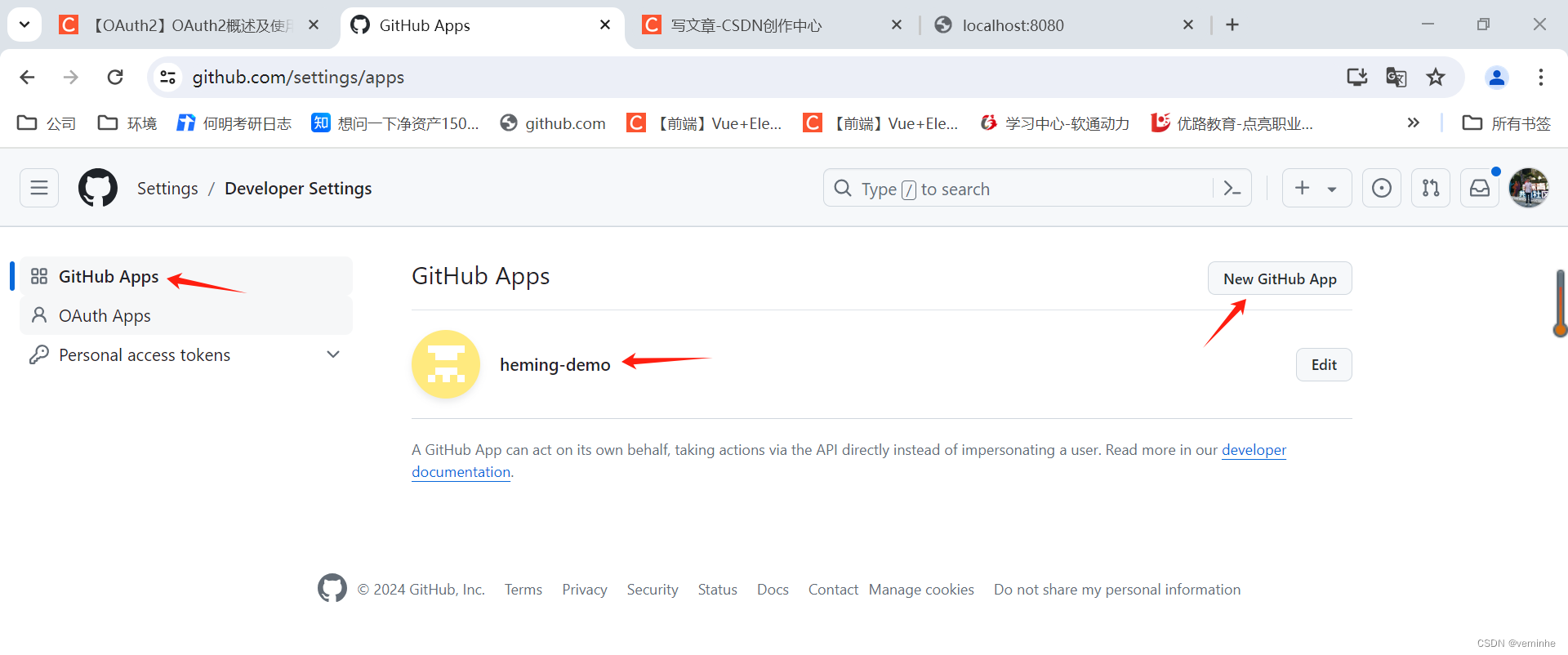Select GitHub Apps in the sidebar

coord(186,276)
